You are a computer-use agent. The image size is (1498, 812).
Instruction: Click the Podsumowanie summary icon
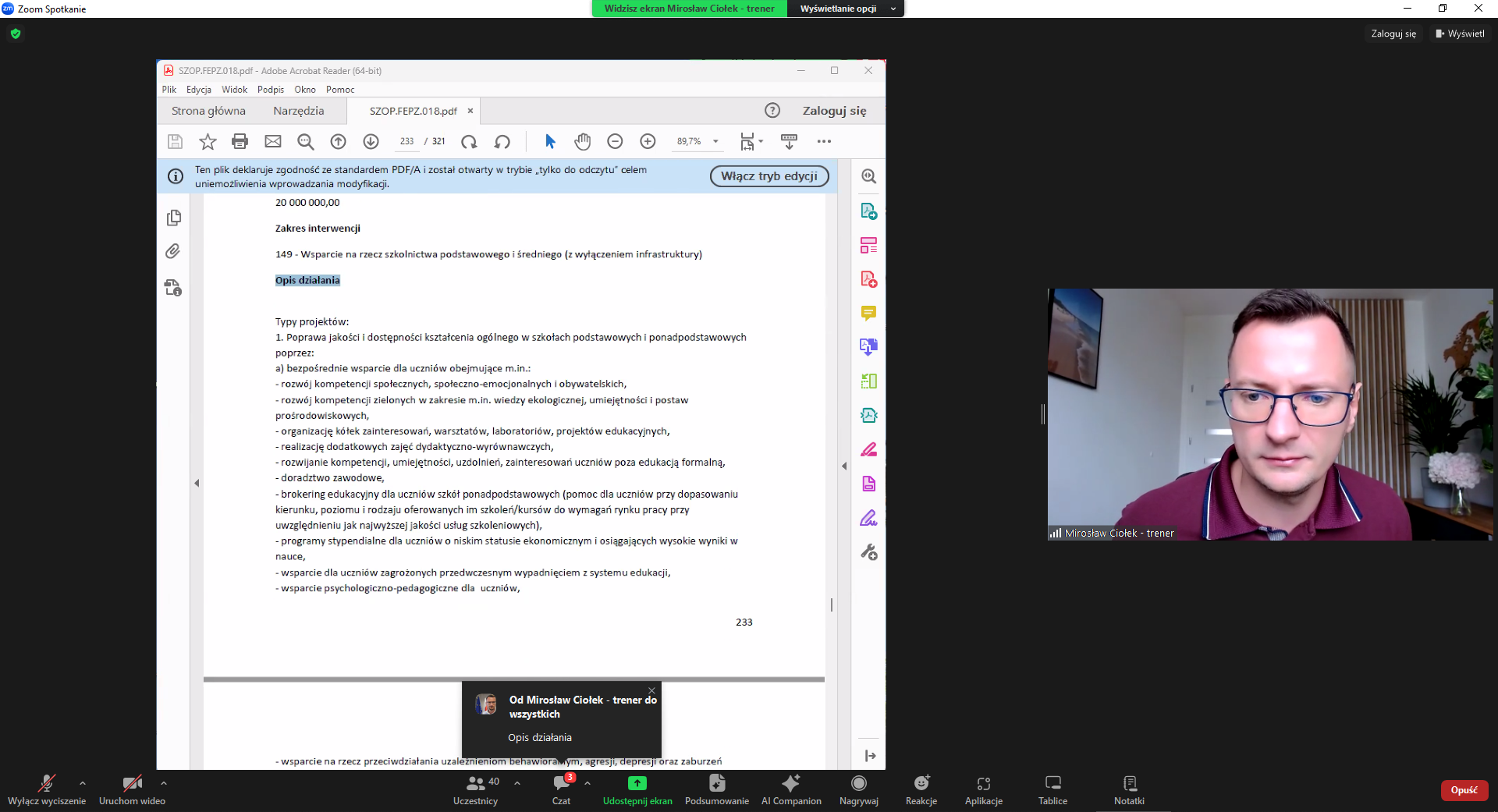tap(716, 783)
